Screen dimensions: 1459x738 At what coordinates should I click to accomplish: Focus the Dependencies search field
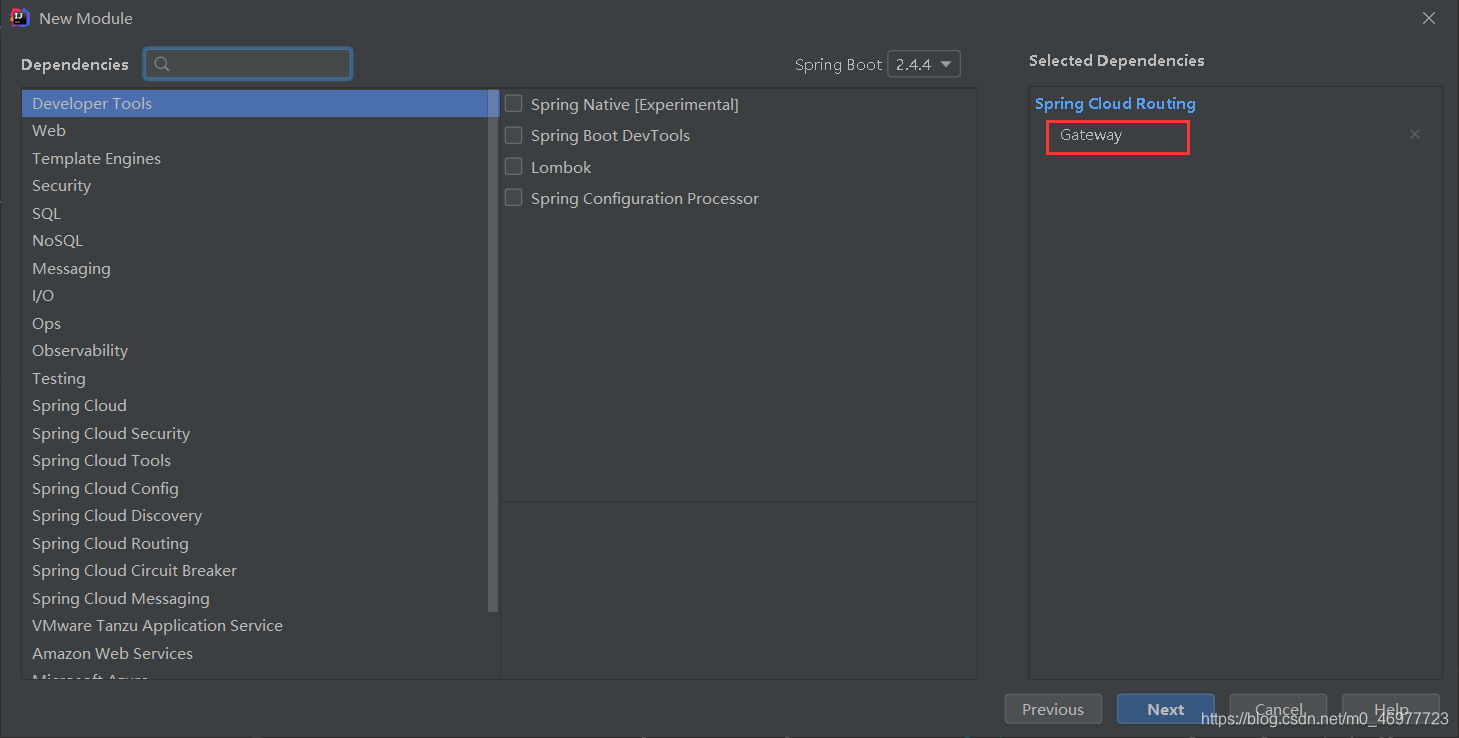point(248,64)
